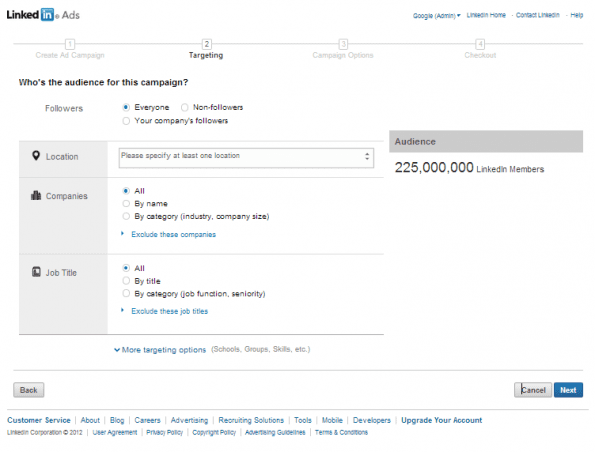Go to LinkedIn Home link
Screen dimensions: 595x452
(486, 15)
